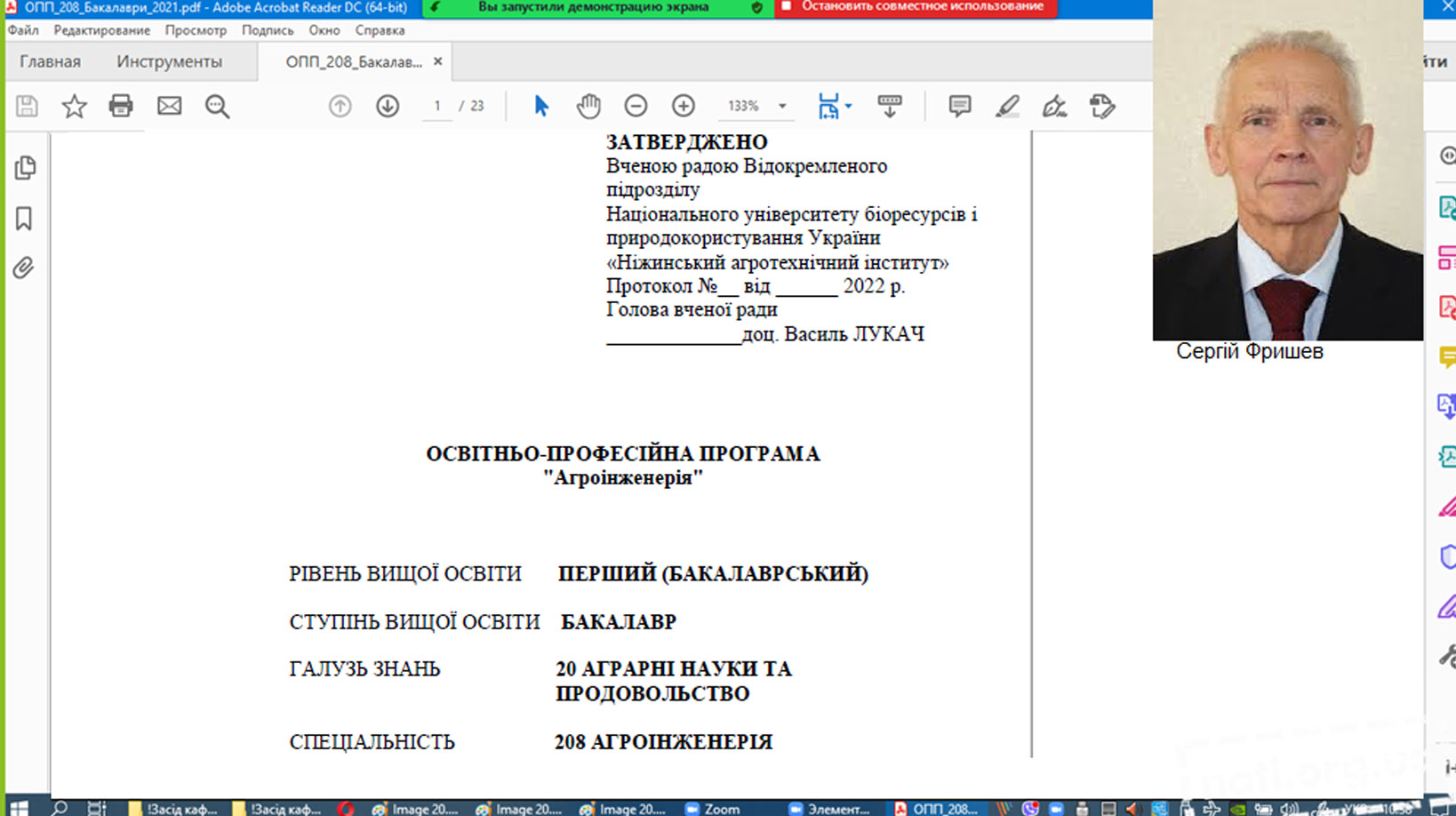The height and width of the screenshot is (816, 1456).
Task: Open Элемент... window on taskbar
Action: [x=829, y=809]
